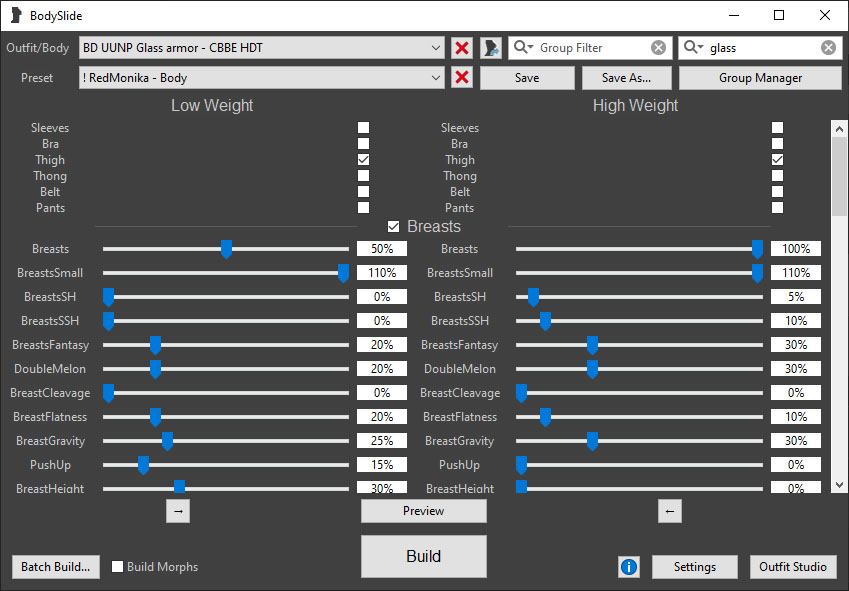Viewport: 849px width, 591px height.
Task: Click the Low Weight Breasts 50% value field
Action: [382, 249]
